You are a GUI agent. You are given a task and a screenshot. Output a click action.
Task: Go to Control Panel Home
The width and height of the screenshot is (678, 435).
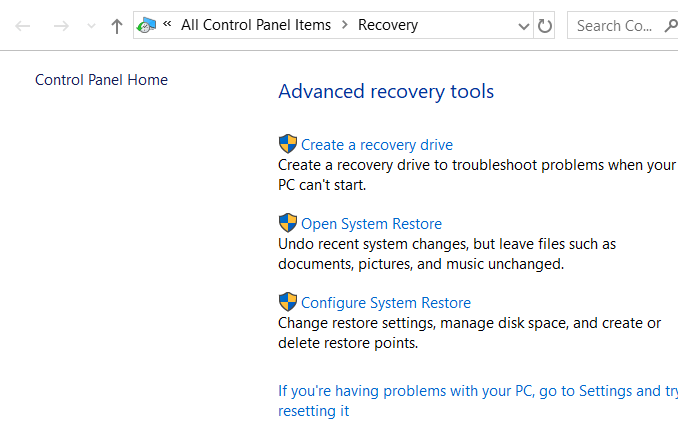[101, 80]
